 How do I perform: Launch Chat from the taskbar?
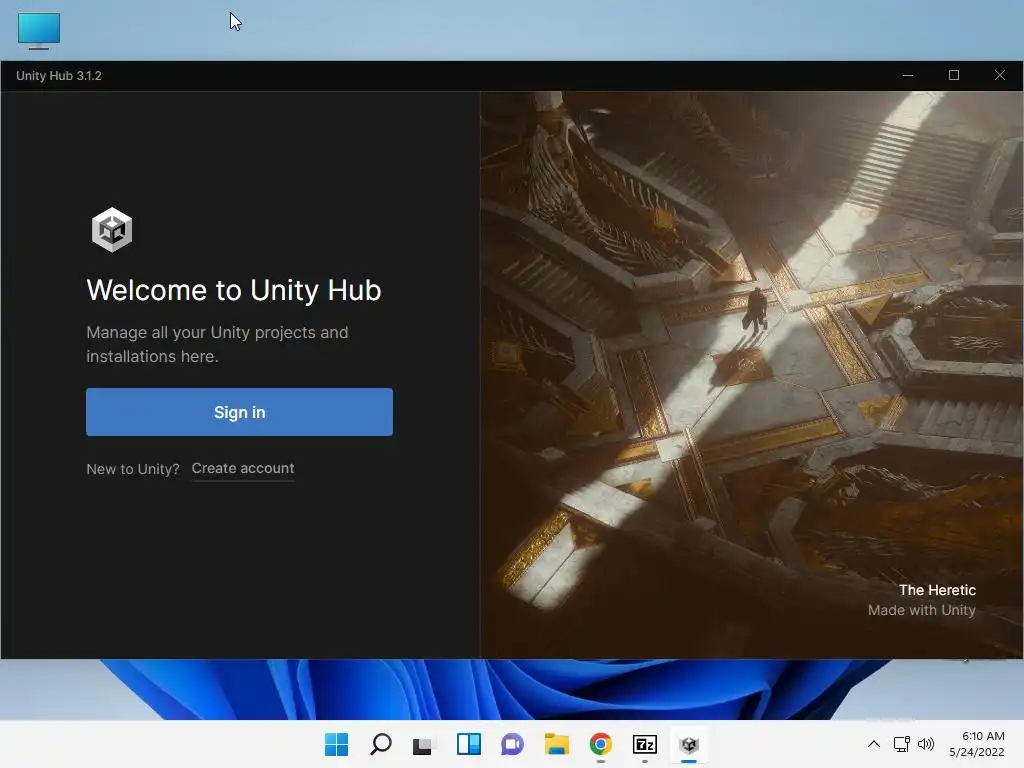[513, 744]
